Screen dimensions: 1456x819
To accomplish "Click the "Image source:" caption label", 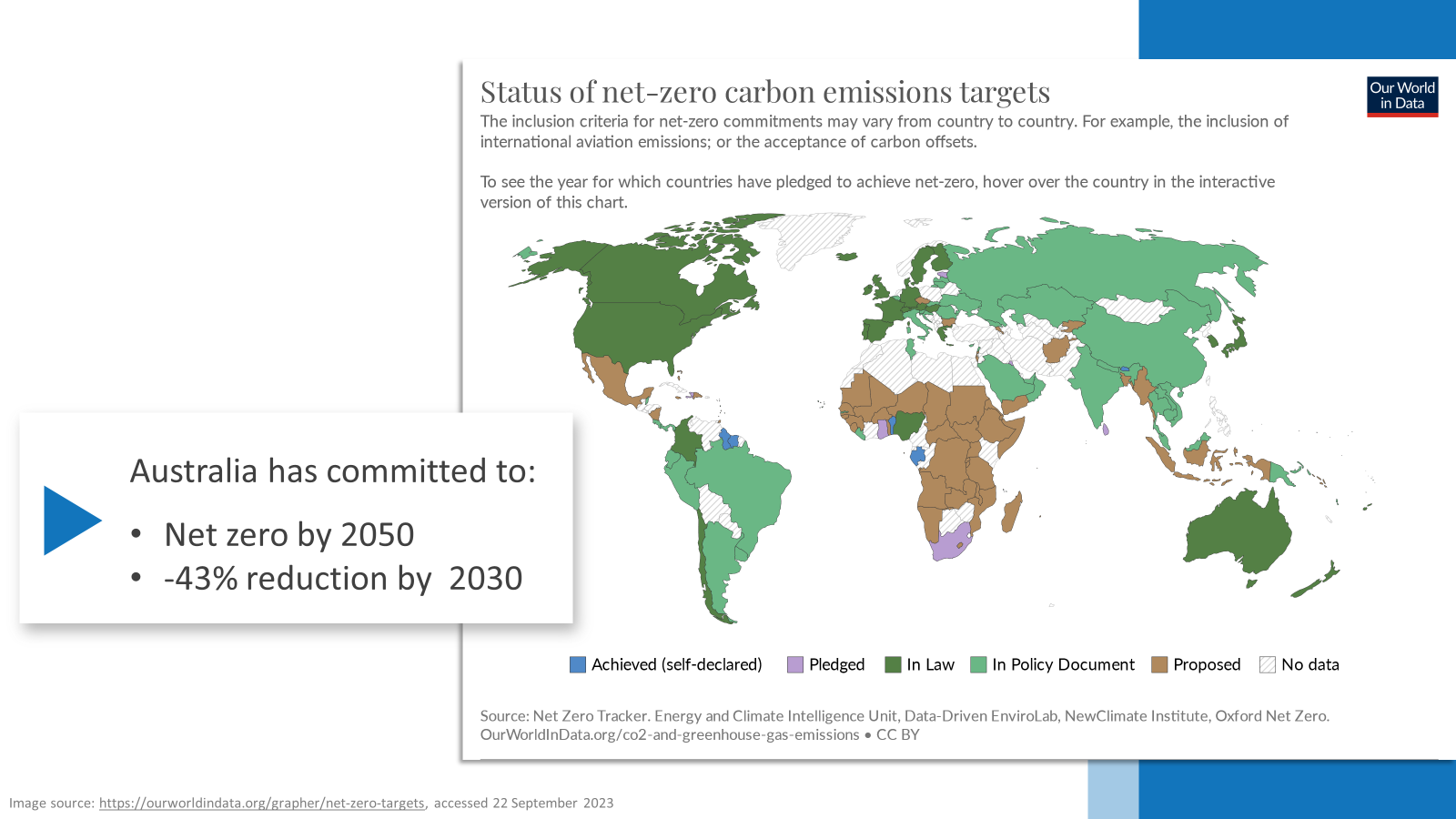I will coord(52,803).
